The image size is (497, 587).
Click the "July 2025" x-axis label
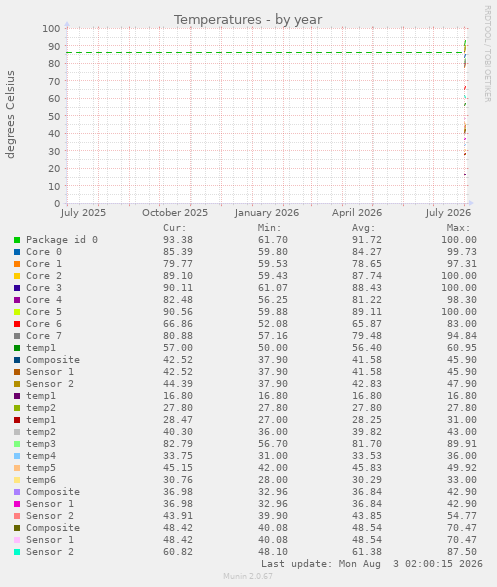83,213
